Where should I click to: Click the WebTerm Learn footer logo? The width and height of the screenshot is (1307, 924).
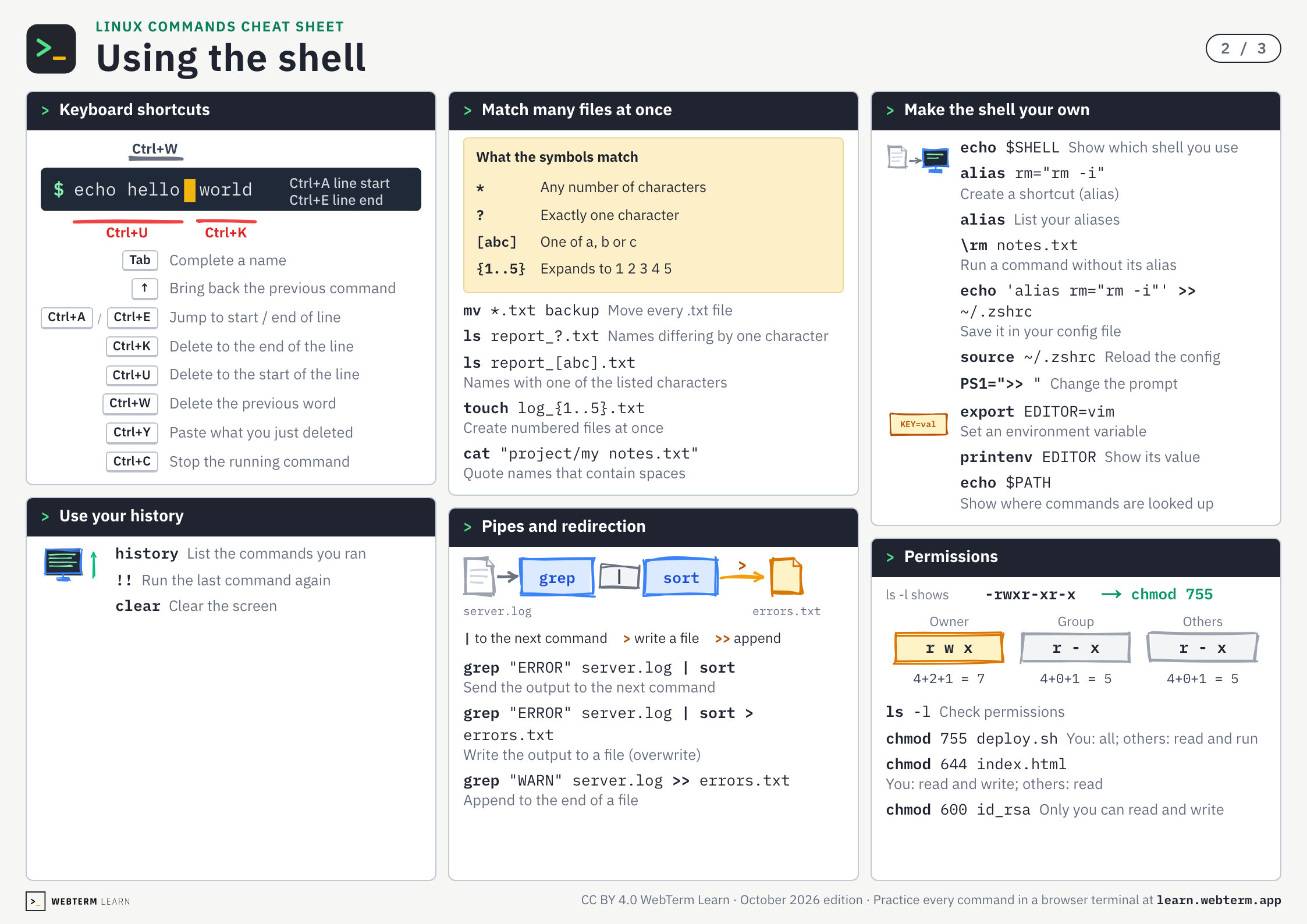tap(78, 901)
